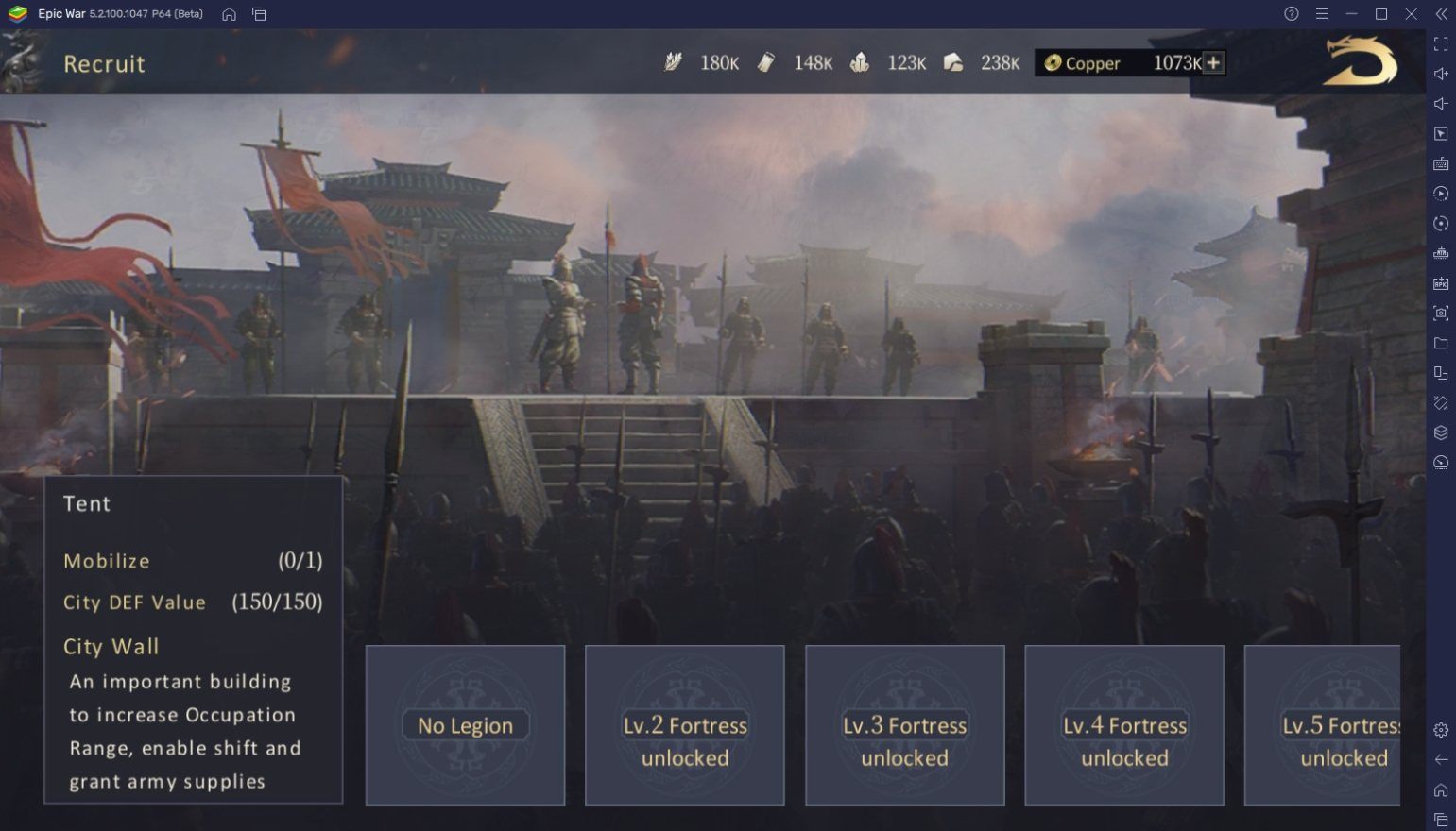The height and width of the screenshot is (831, 1456).
Task: Click the 1073K copper amount
Action: click(1177, 63)
